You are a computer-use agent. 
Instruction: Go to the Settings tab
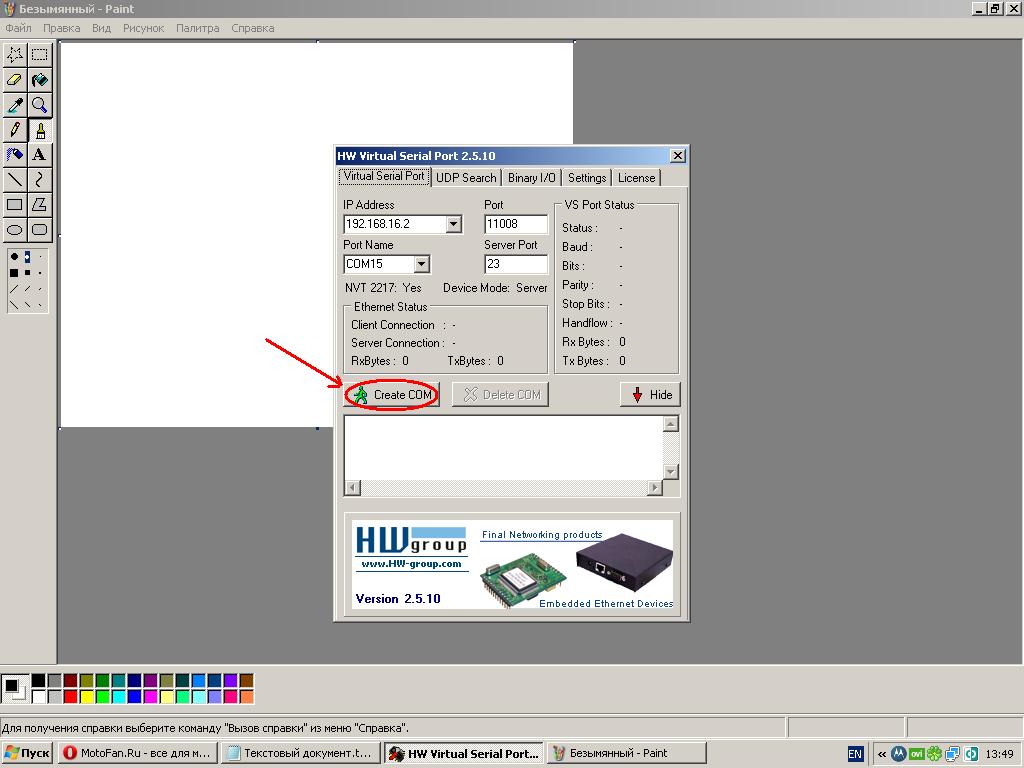tap(587, 178)
